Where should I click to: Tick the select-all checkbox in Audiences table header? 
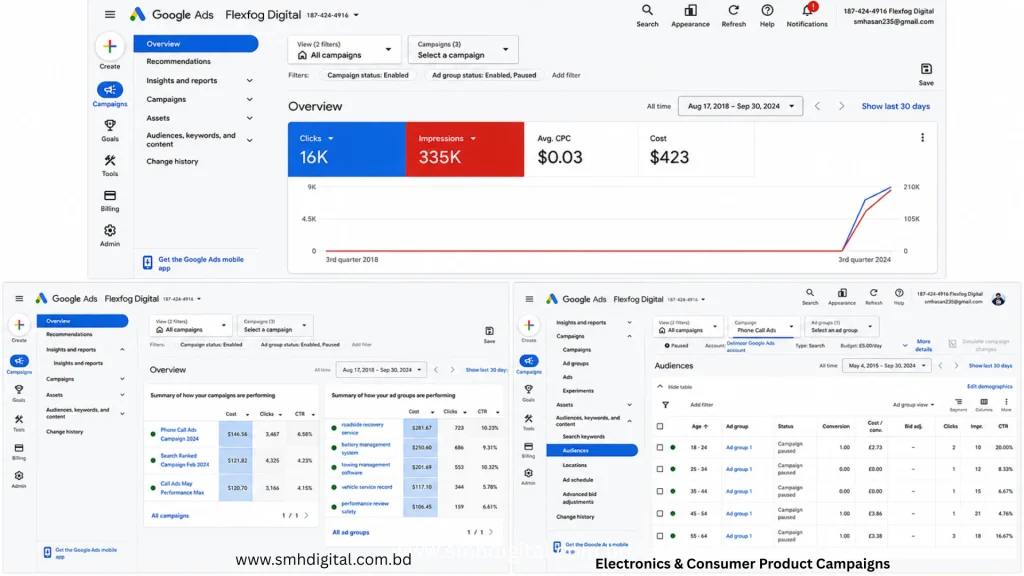coord(660,426)
